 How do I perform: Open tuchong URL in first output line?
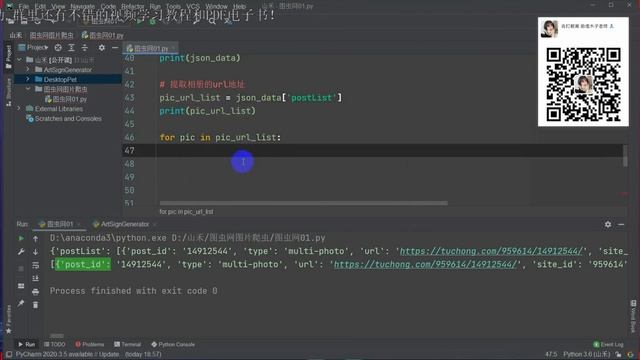tap(491, 251)
